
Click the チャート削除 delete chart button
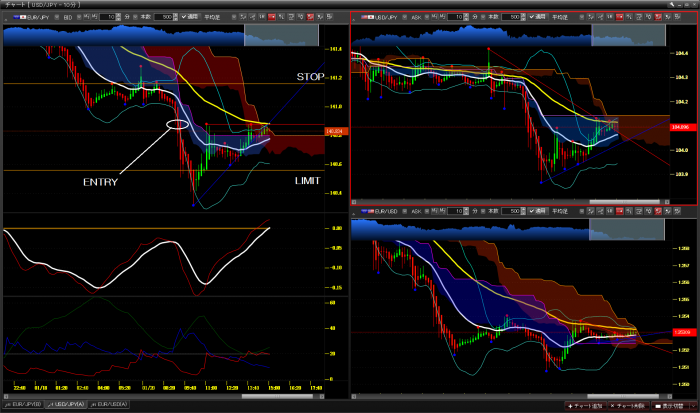click(627, 406)
